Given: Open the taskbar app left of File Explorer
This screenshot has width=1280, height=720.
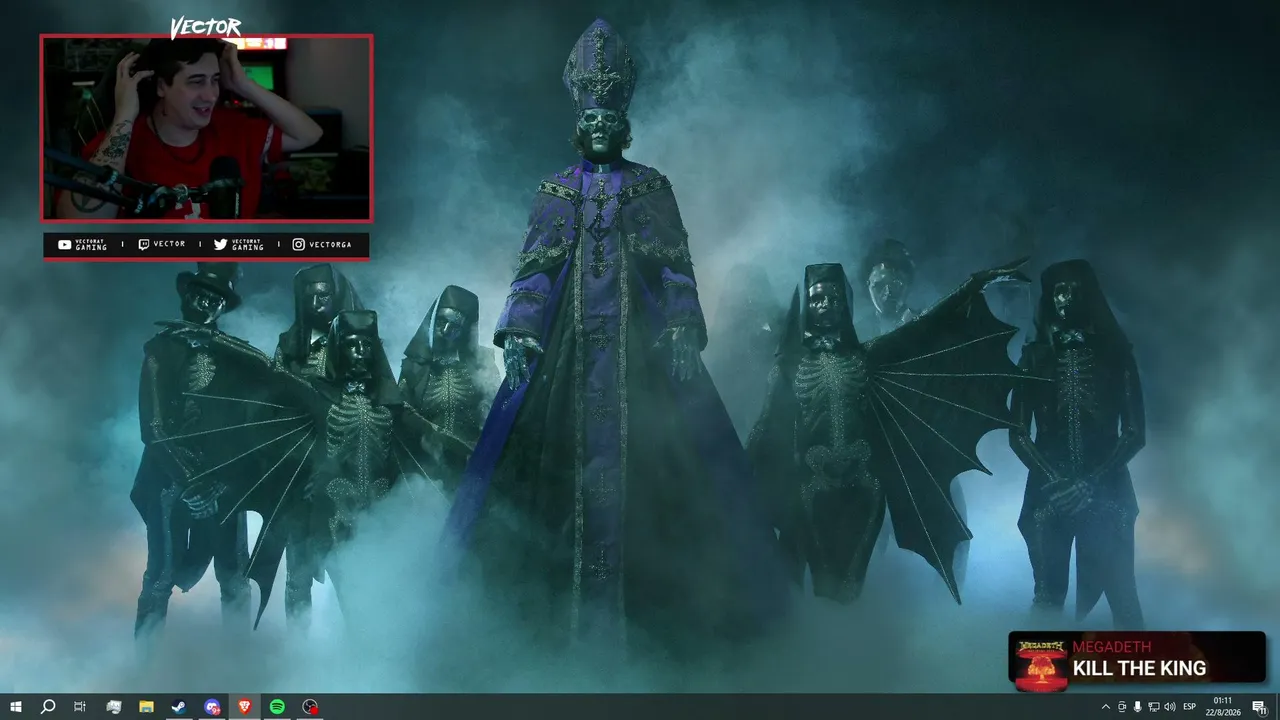Looking at the screenshot, I should click(113, 707).
